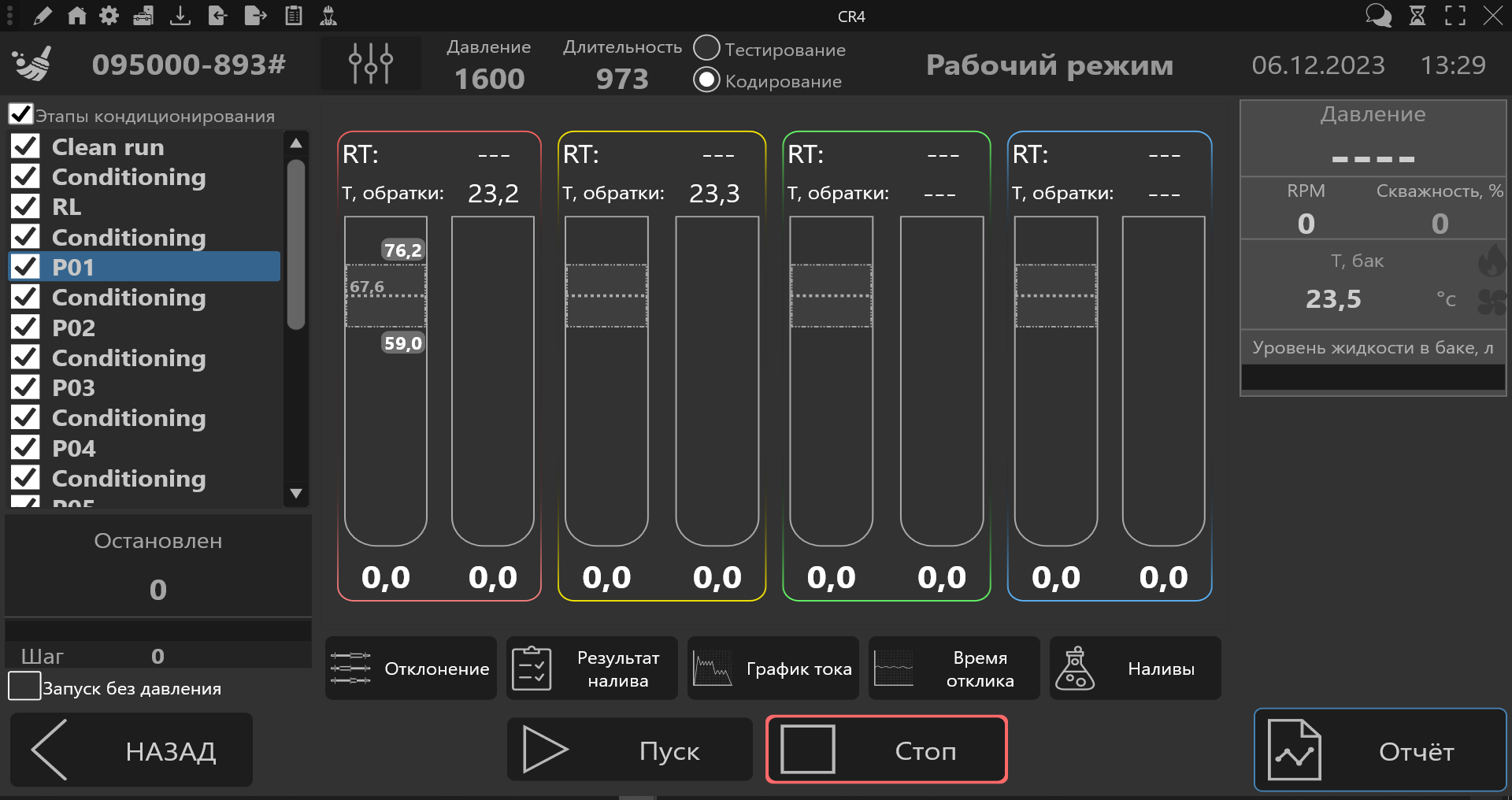This screenshot has height=800, width=1512.
Task: Go to the home screen icon
Action: [76, 16]
